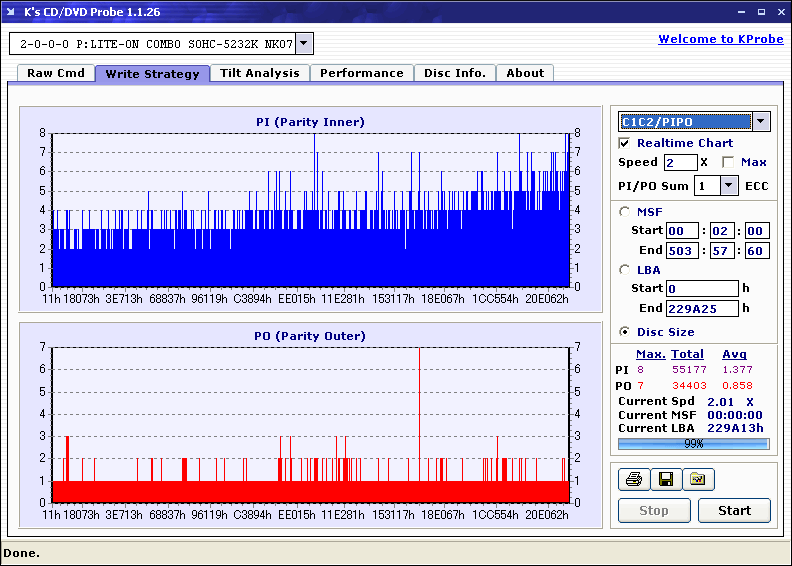Go to the Performance tab
Image resolution: width=792 pixels, height=566 pixels.
click(362, 73)
